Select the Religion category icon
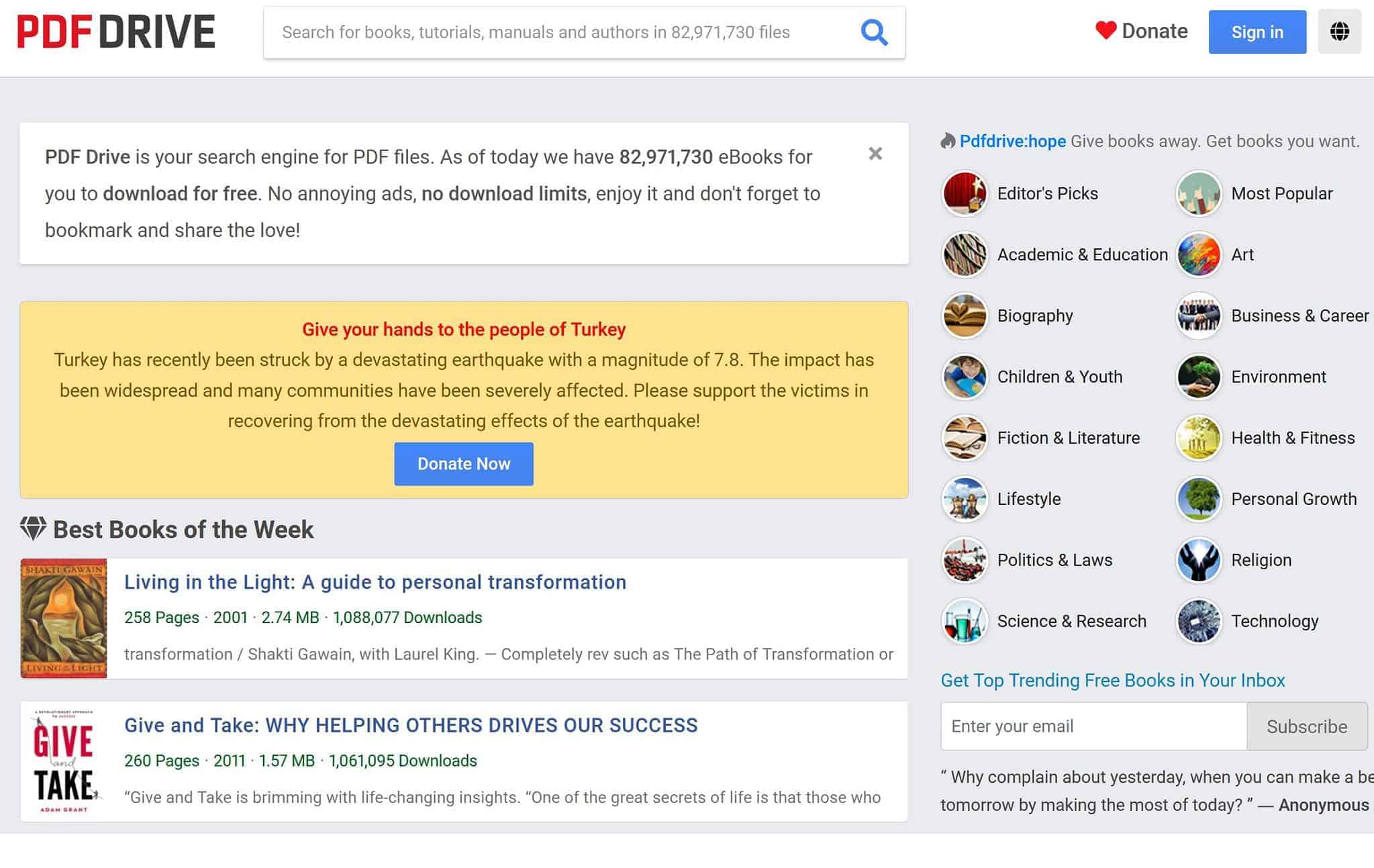 tap(1198, 560)
